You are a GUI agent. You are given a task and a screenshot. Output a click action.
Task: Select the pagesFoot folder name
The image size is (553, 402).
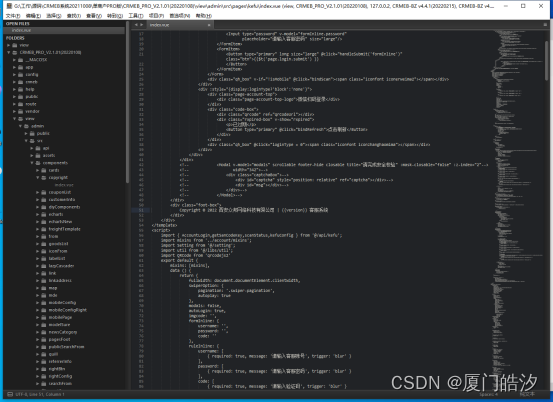(x=60, y=339)
